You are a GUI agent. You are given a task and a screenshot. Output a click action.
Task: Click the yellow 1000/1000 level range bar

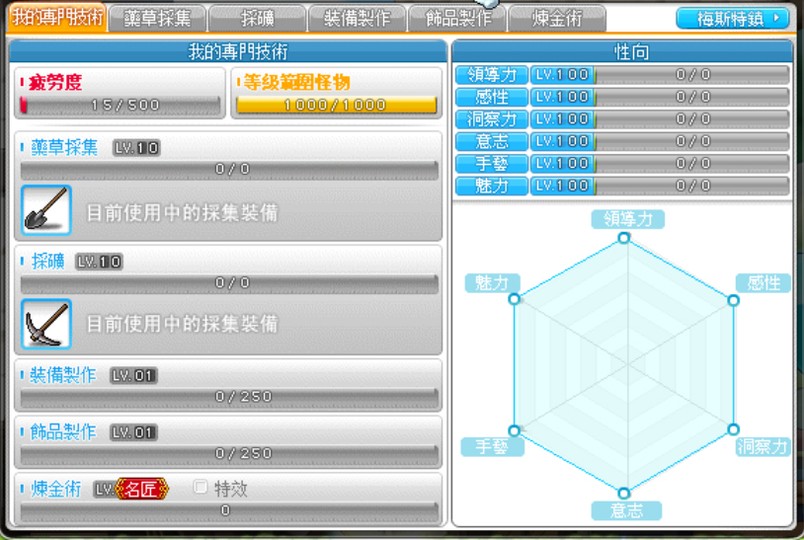click(x=336, y=105)
